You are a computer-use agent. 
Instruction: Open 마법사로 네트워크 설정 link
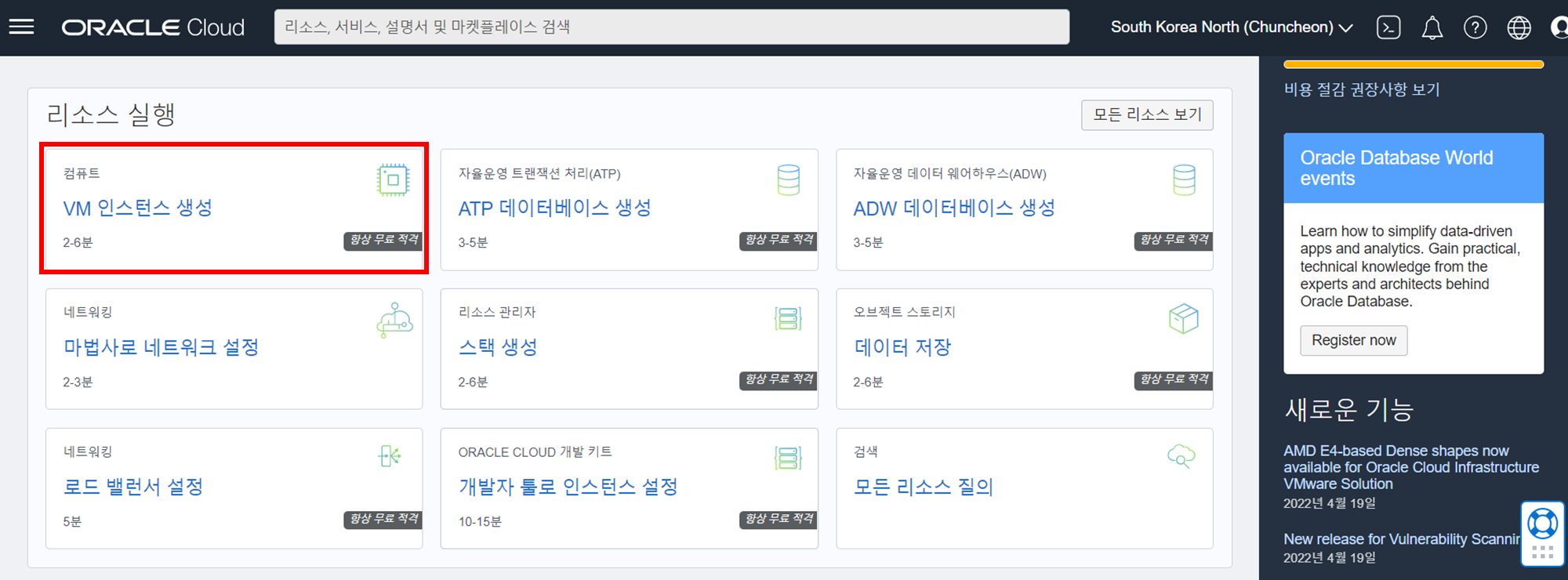(161, 347)
